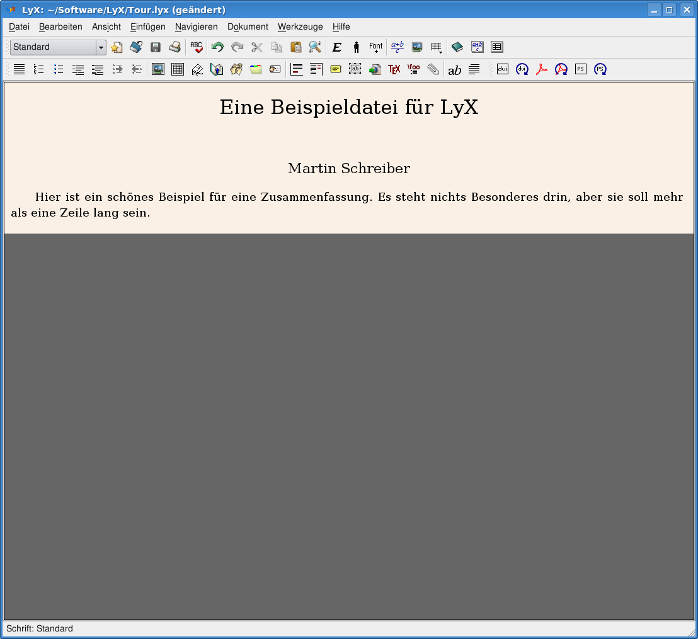Insert footnote icon

(296, 69)
